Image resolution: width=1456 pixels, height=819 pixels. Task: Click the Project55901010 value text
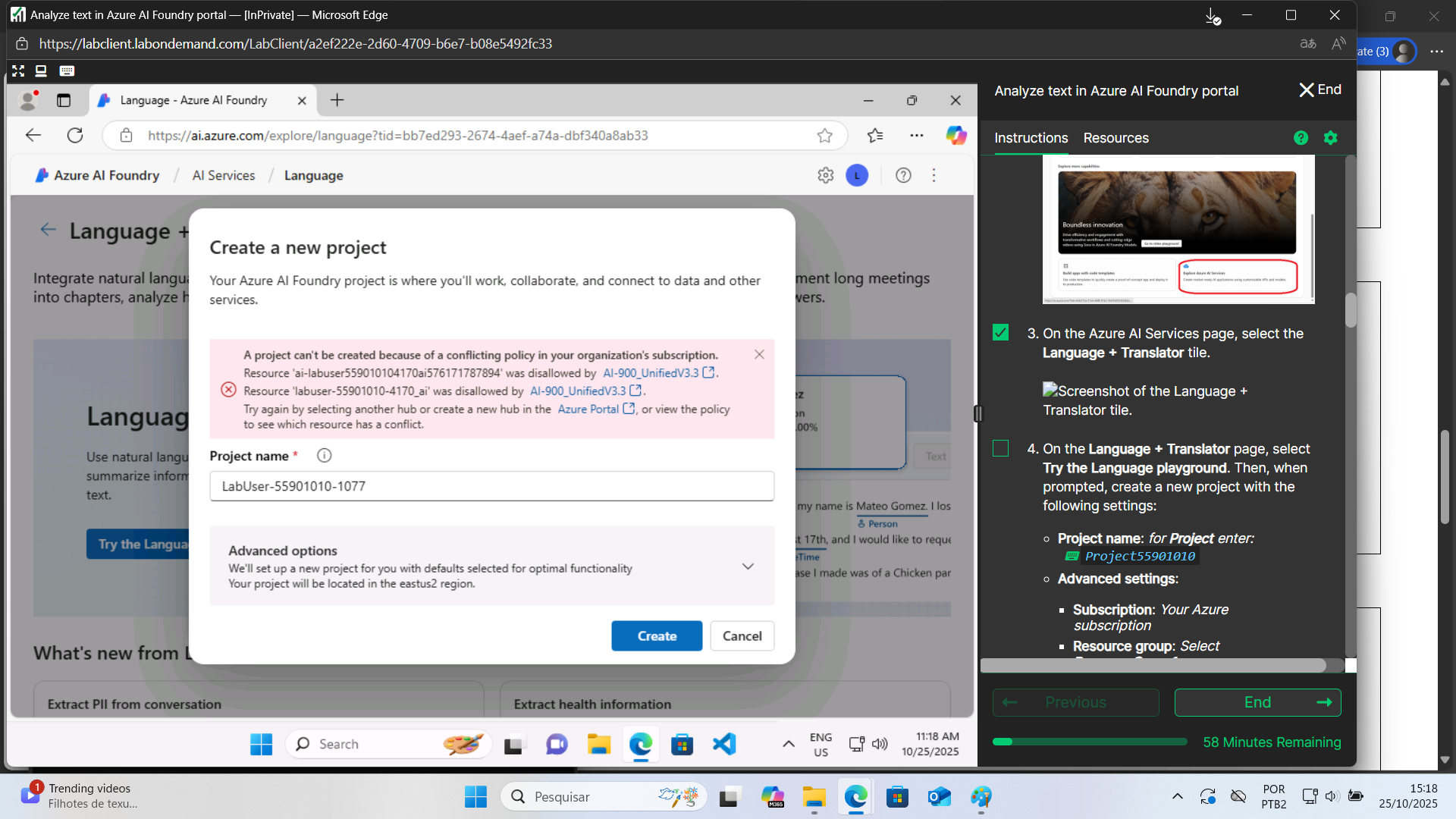tap(1140, 556)
